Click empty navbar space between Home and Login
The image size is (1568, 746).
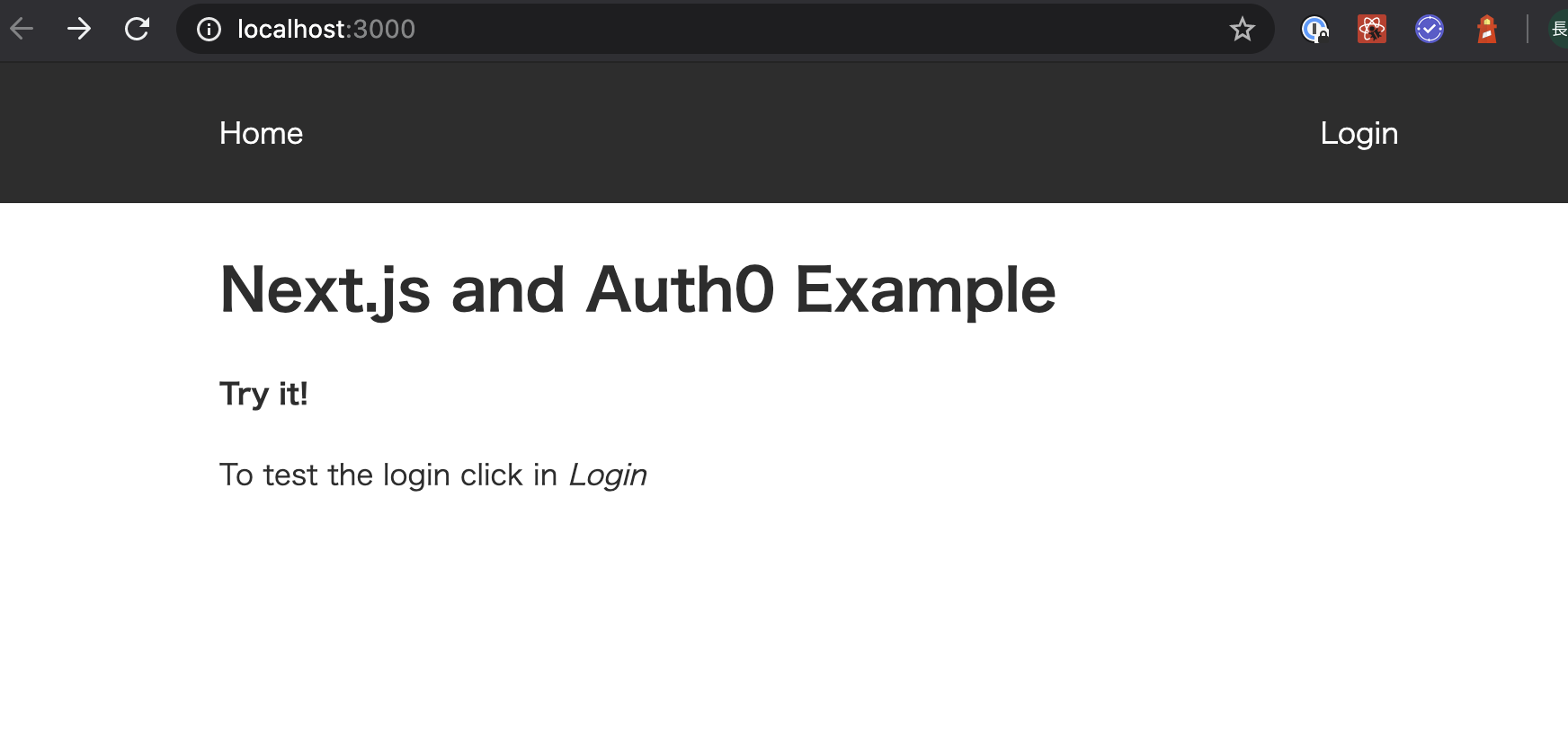[x=809, y=133]
